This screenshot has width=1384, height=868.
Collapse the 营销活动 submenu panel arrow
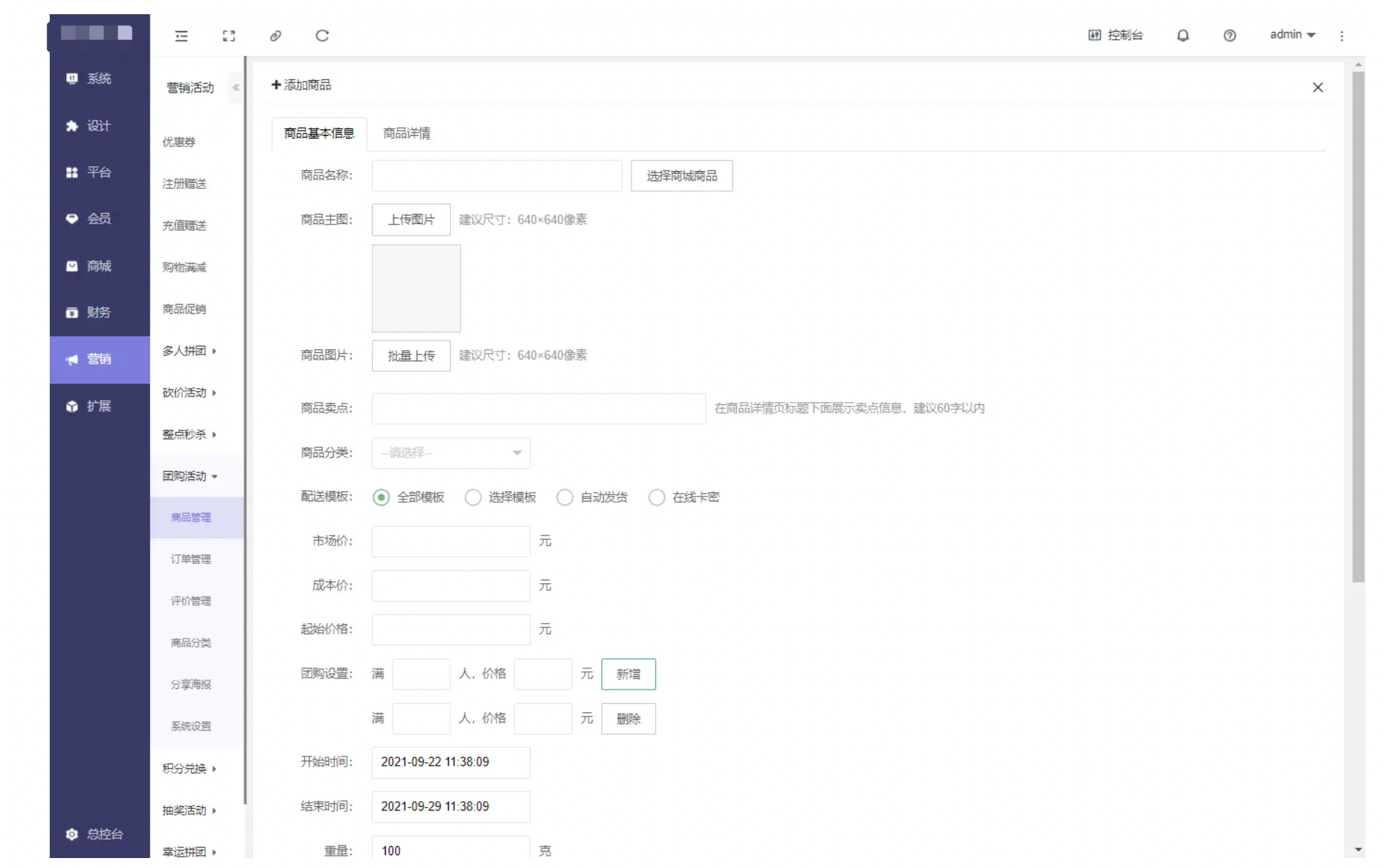pyautogui.click(x=236, y=87)
